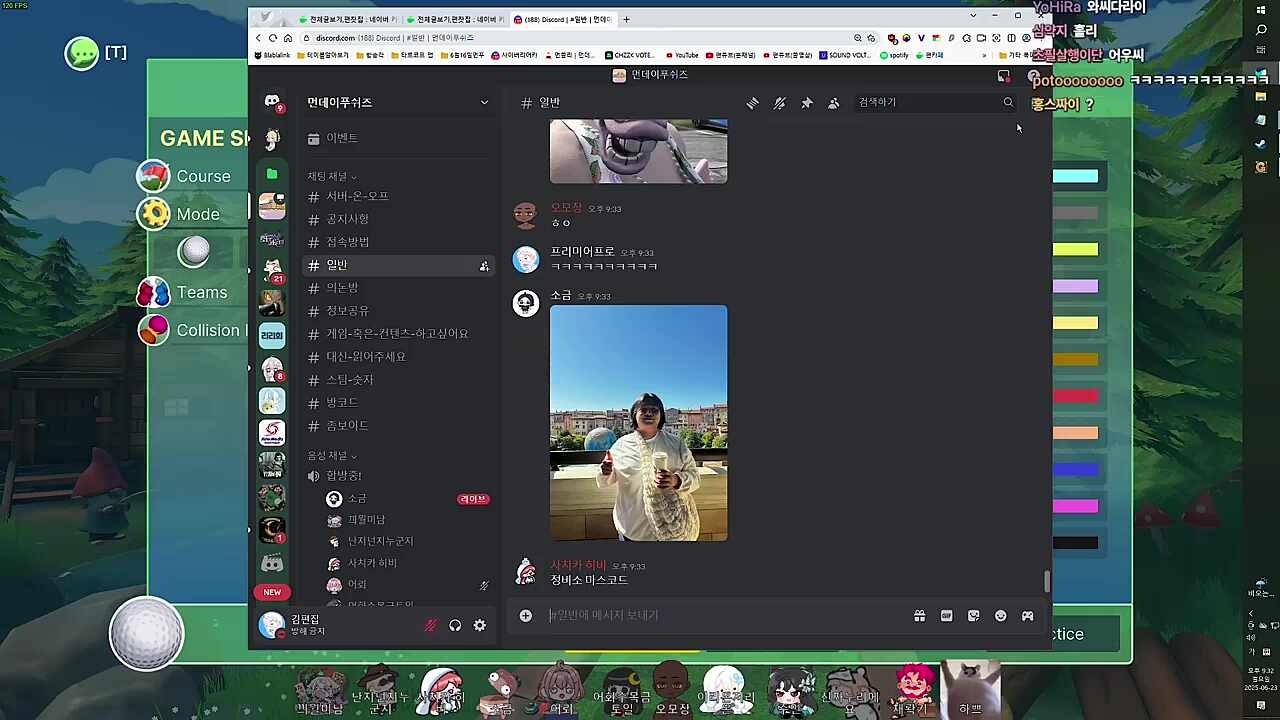Open the emoji picker
Image resolution: width=1280 pixels, height=720 pixels.
pyautogui.click(x=1000, y=616)
